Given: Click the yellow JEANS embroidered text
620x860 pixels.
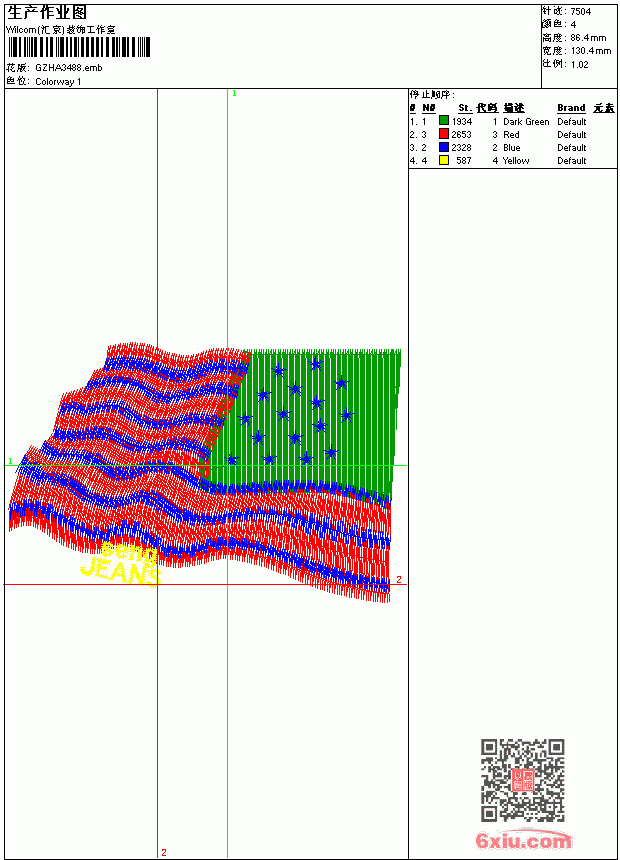Looking at the screenshot, I should 121,572.
